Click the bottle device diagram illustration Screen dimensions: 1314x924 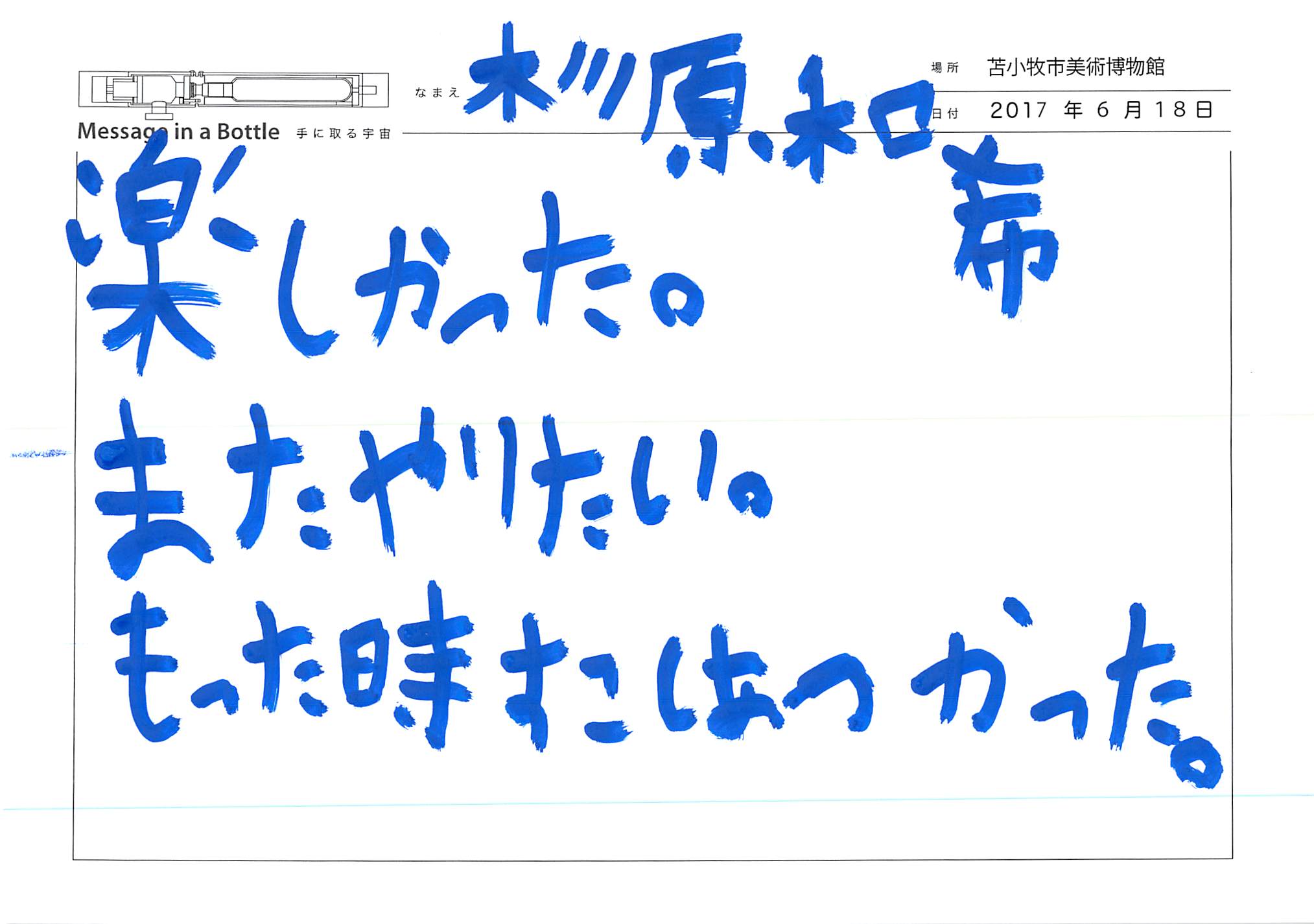point(233,95)
